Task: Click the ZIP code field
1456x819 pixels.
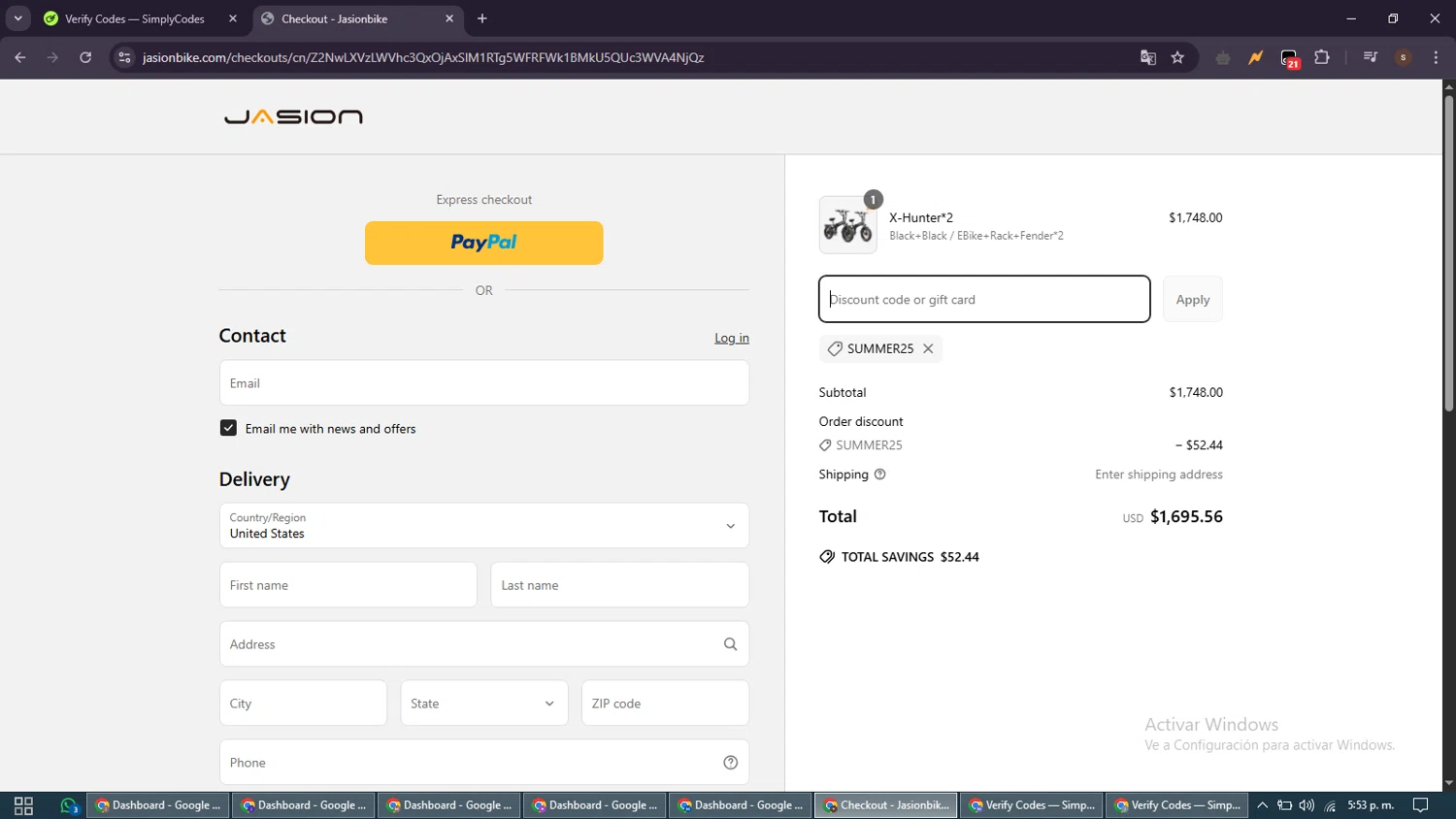Action: click(666, 704)
